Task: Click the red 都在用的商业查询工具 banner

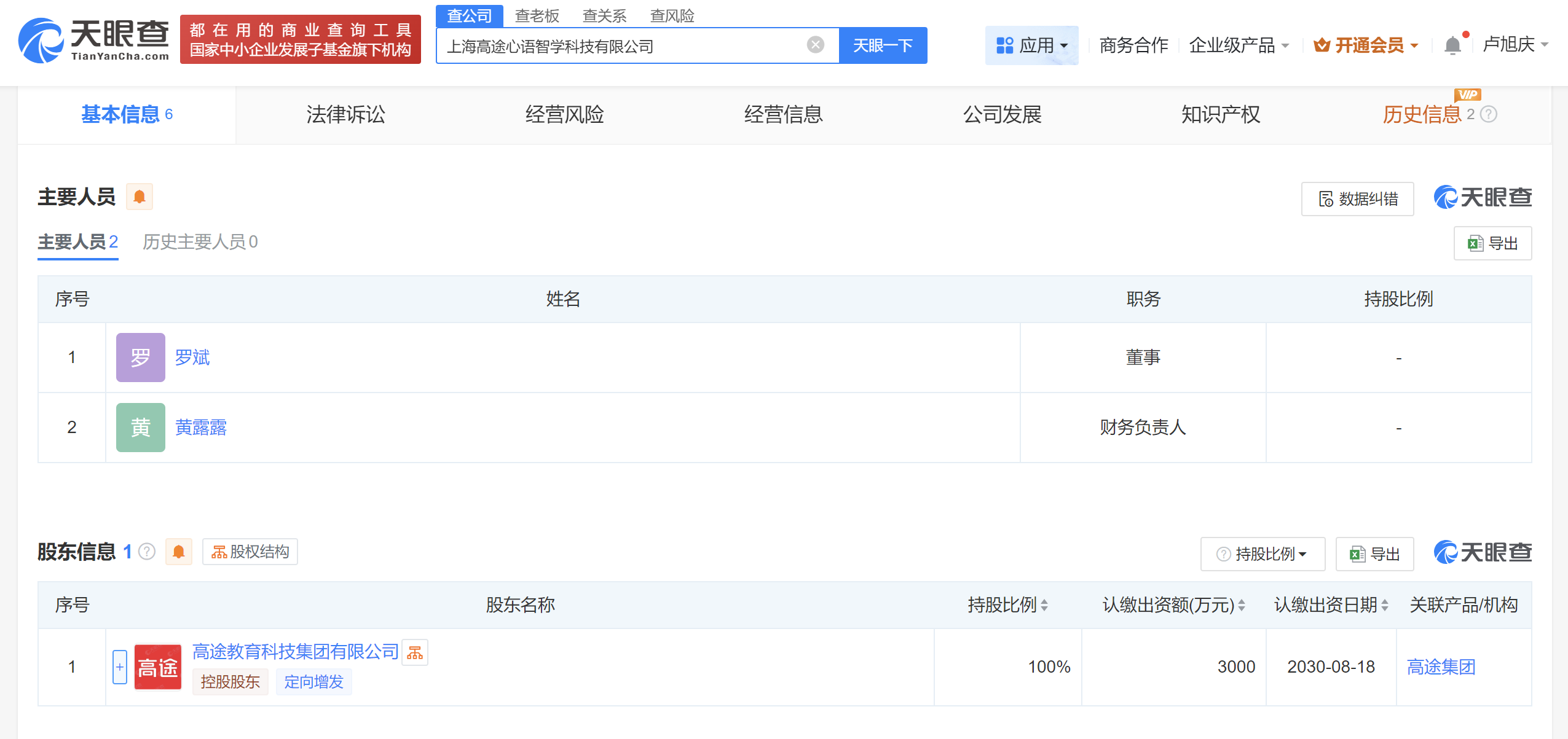Action: pos(301,39)
